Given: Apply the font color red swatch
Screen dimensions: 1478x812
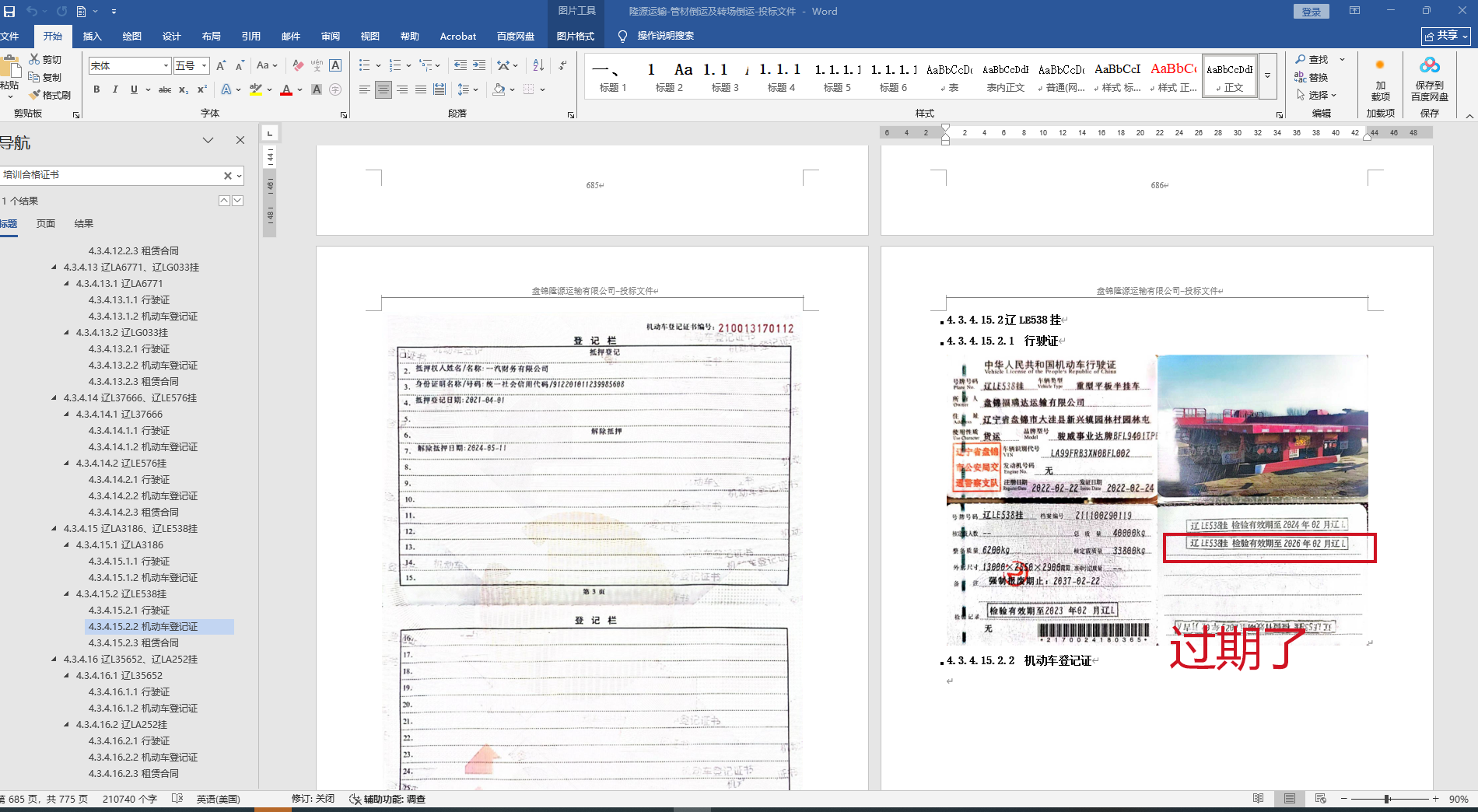Looking at the screenshot, I should 286,89.
